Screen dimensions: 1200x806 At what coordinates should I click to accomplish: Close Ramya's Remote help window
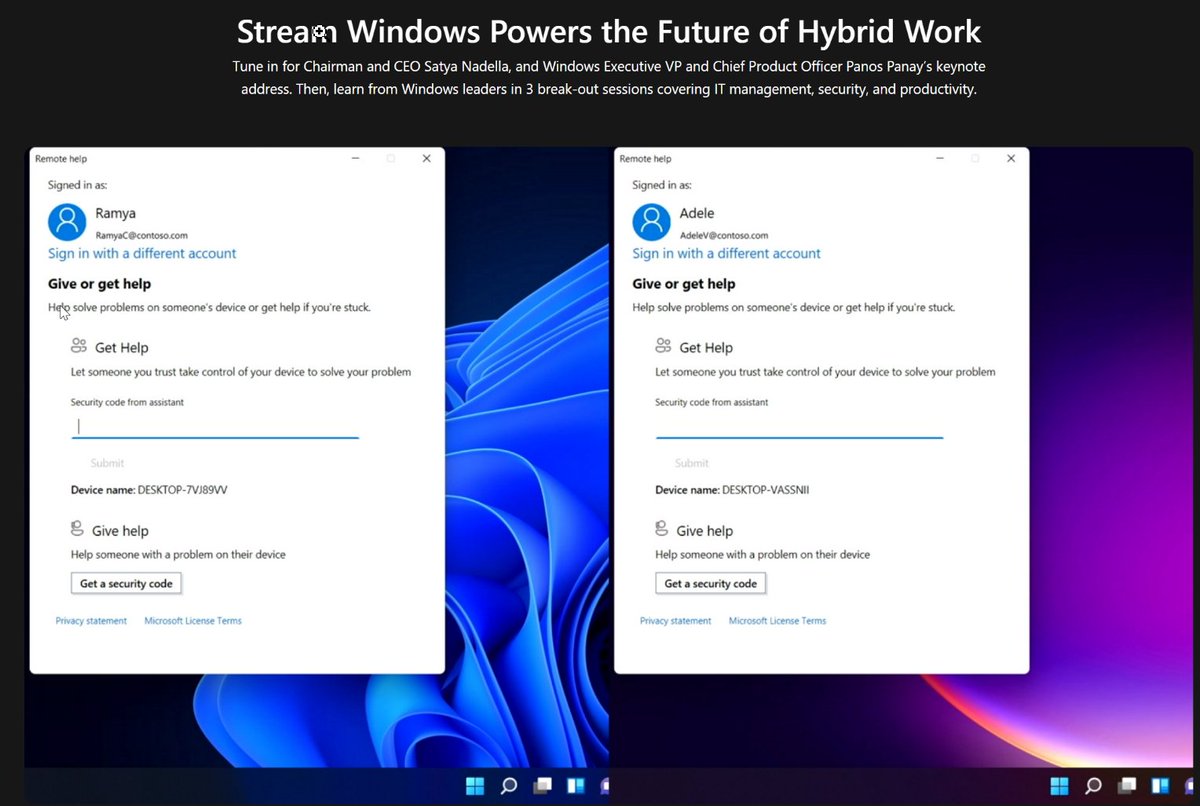[x=427, y=158]
